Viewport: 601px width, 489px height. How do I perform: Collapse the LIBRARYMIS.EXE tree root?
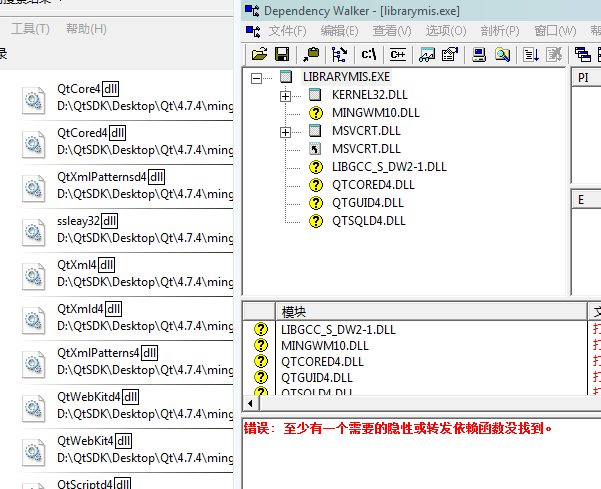click(x=256, y=78)
